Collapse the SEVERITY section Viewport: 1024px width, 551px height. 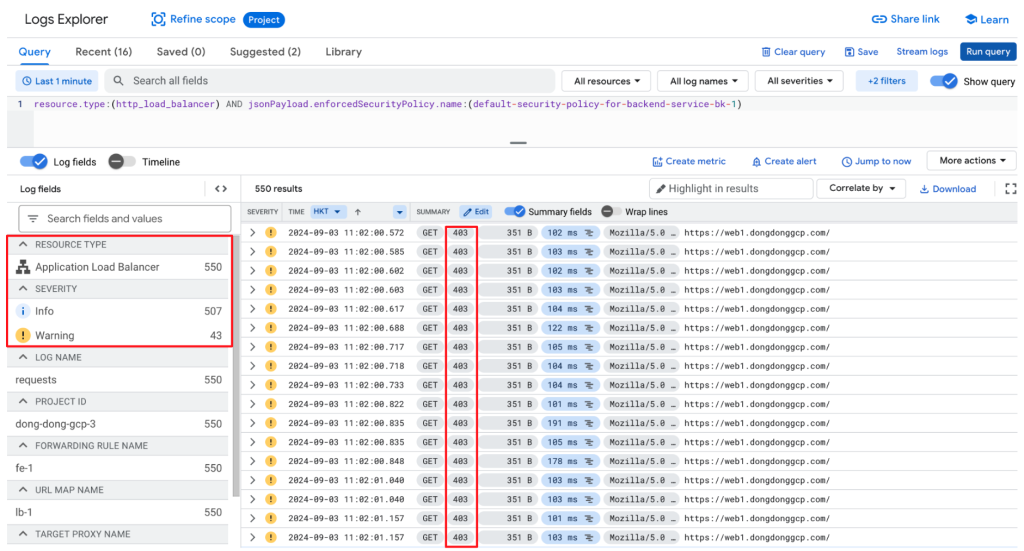[x=23, y=289]
